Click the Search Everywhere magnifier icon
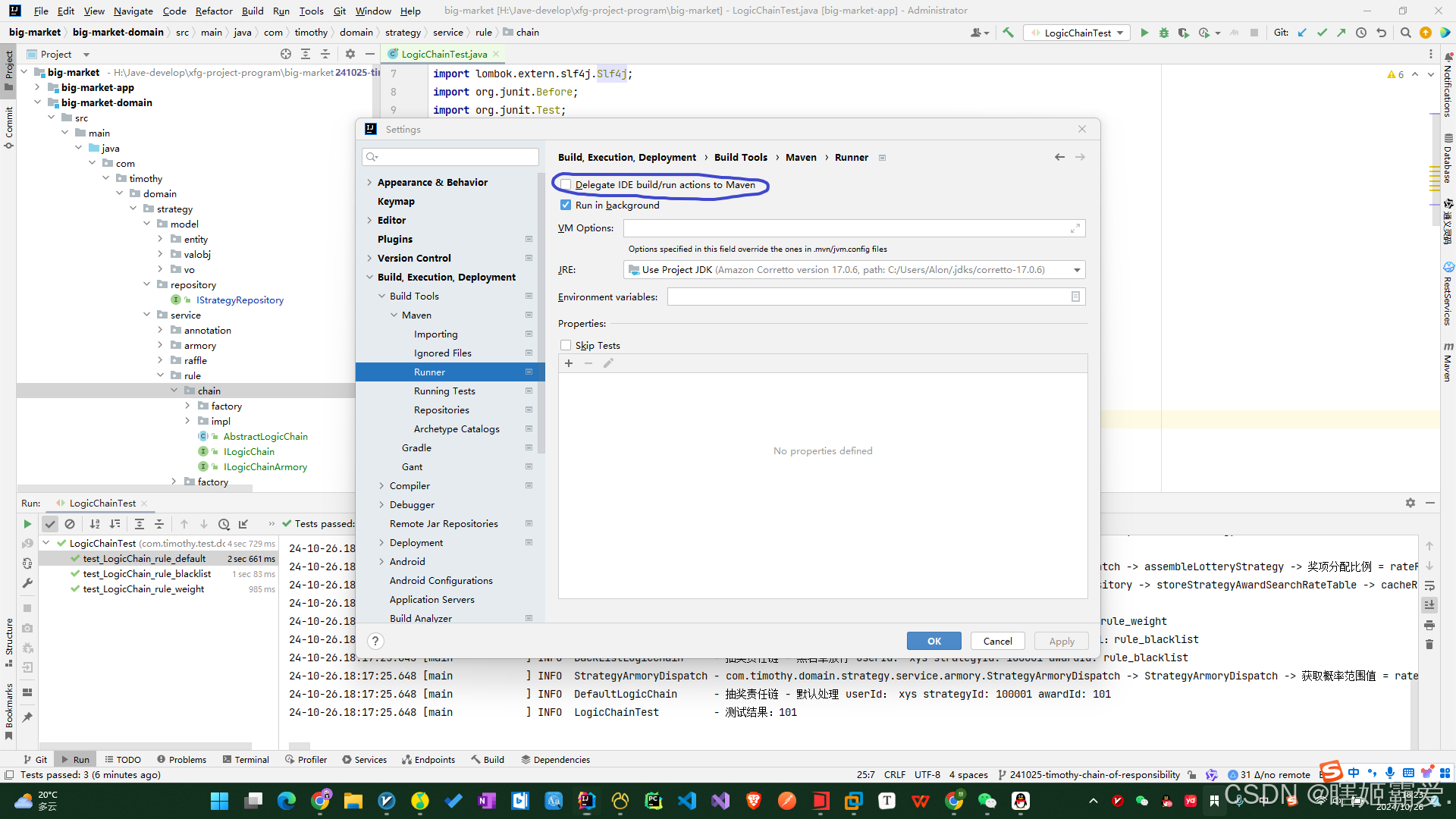 click(x=1405, y=33)
